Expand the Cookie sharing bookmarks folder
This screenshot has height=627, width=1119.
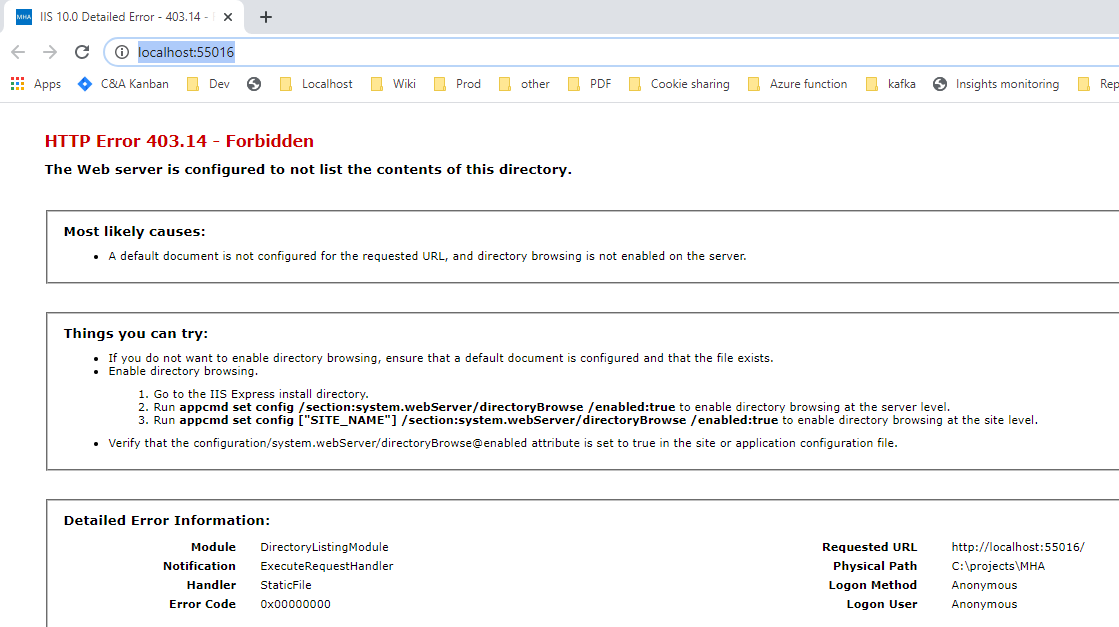click(679, 84)
